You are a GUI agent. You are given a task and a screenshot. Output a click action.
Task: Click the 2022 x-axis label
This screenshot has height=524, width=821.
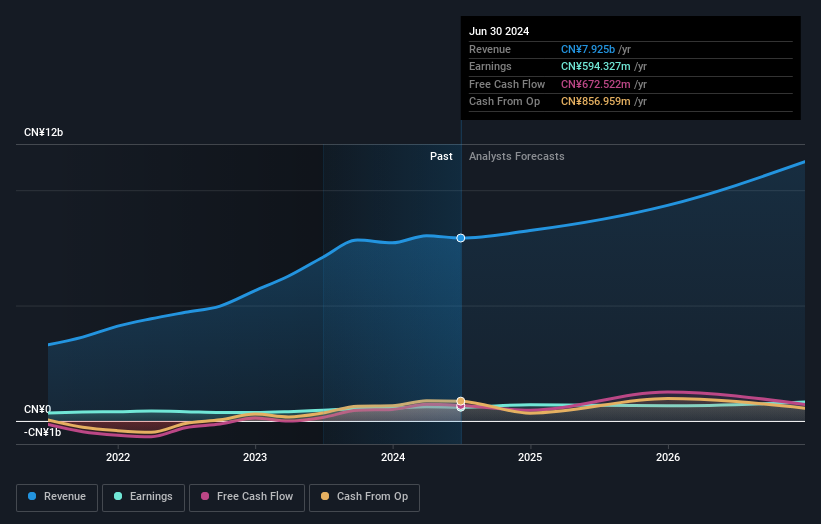[x=118, y=457]
